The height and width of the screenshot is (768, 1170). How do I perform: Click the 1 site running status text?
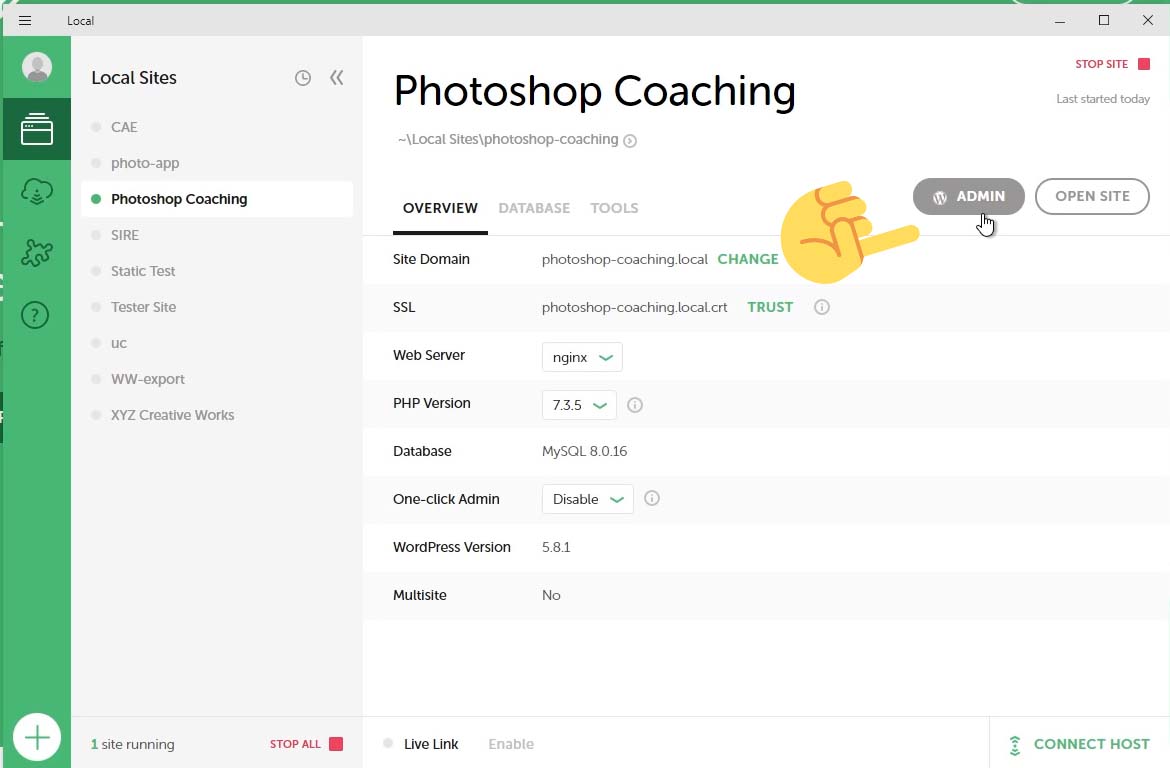(133, 744)
